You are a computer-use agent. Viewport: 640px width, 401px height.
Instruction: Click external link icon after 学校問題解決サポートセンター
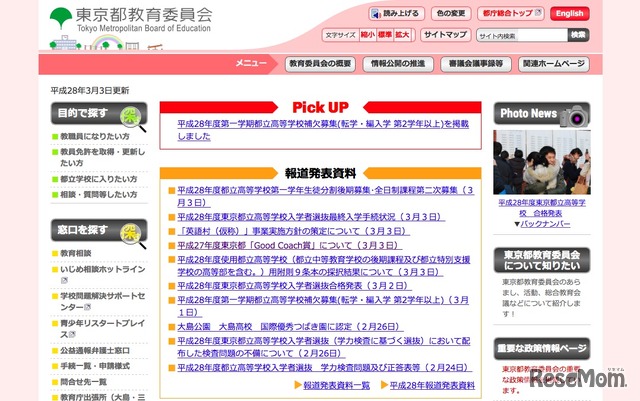pyautogui.click(x=87, y=307)
